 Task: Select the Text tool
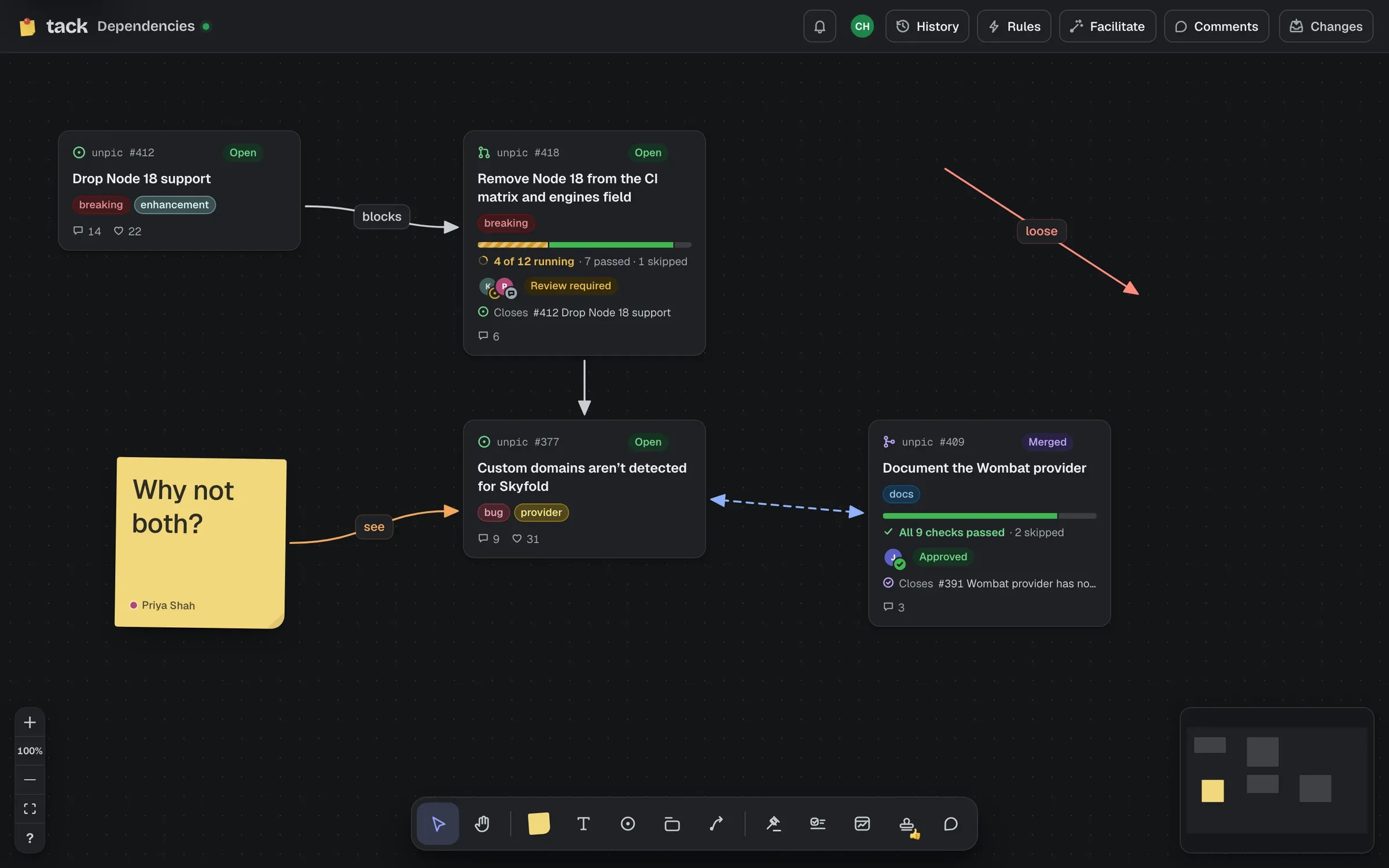pos(583,823)
